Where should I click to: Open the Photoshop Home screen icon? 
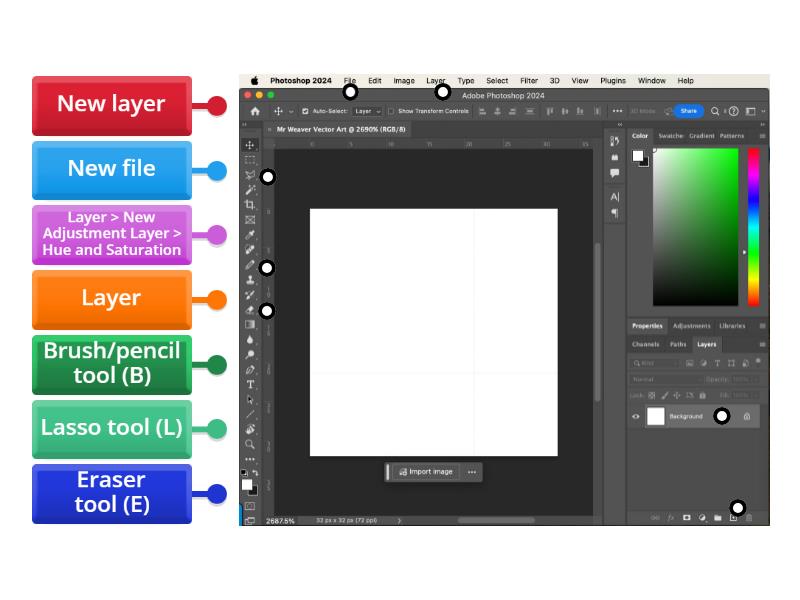click(x=255, y=111)
